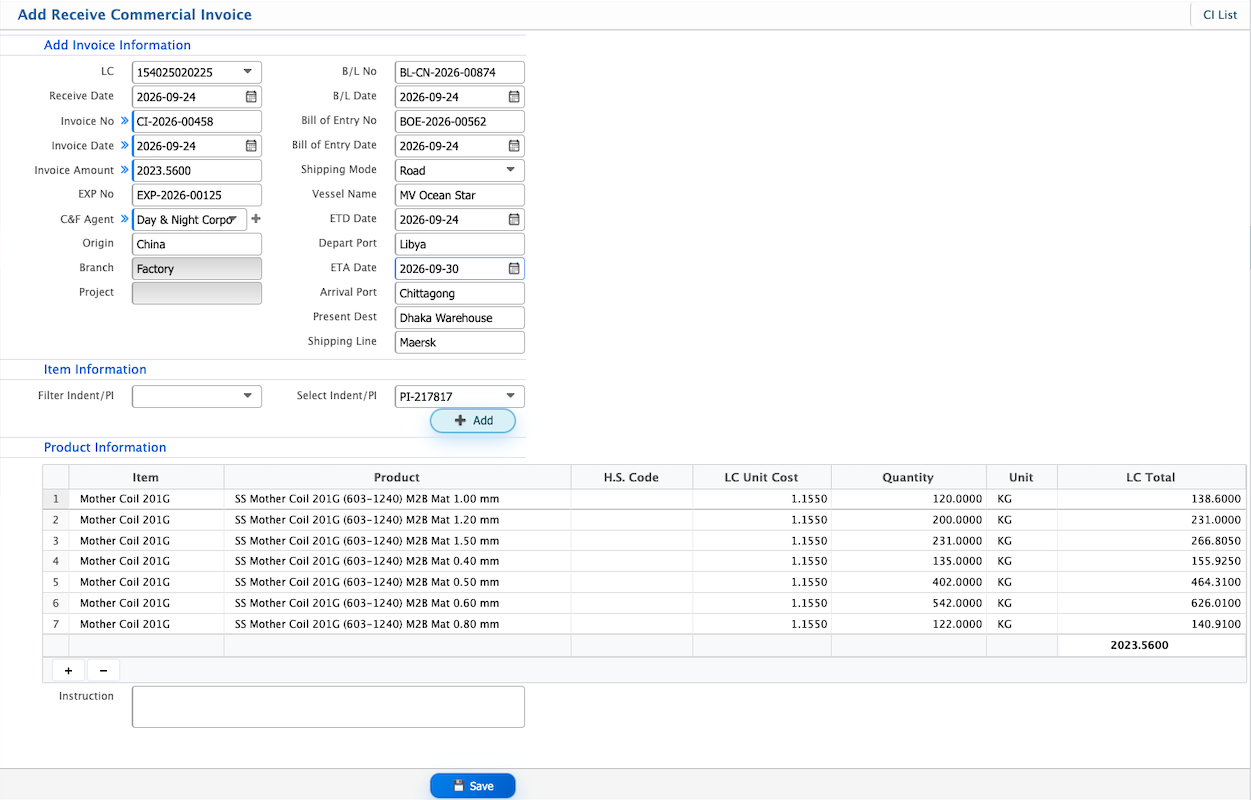This screenshot has width=1251, height=800.
Task: Click the minus button to remove table row
Action: 103,671
